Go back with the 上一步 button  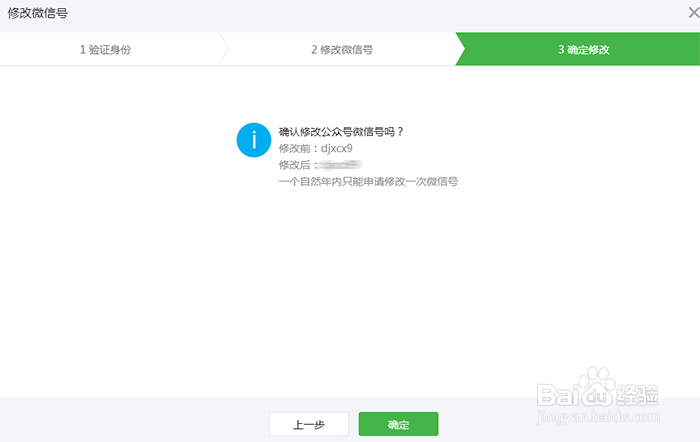click(x=309, y=424)
